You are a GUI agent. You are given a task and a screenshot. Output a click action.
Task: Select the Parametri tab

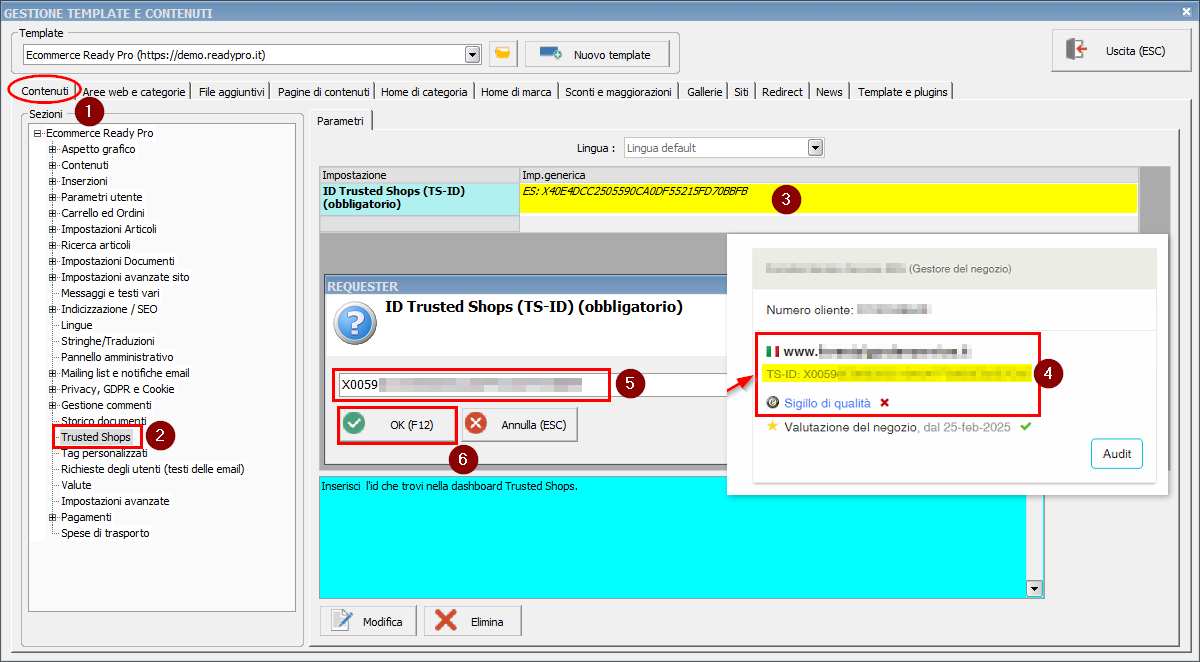(x=340, y=121)
